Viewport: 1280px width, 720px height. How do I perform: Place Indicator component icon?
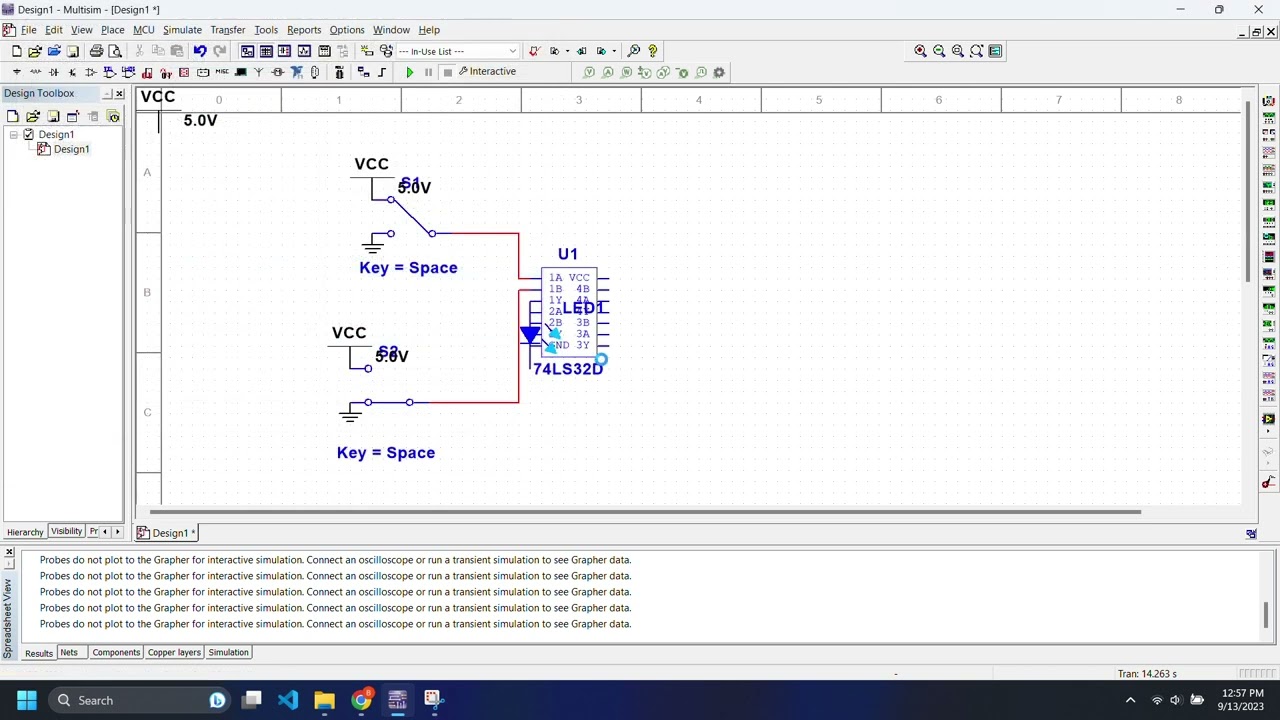pyautogui.click(x=184, y=72)
